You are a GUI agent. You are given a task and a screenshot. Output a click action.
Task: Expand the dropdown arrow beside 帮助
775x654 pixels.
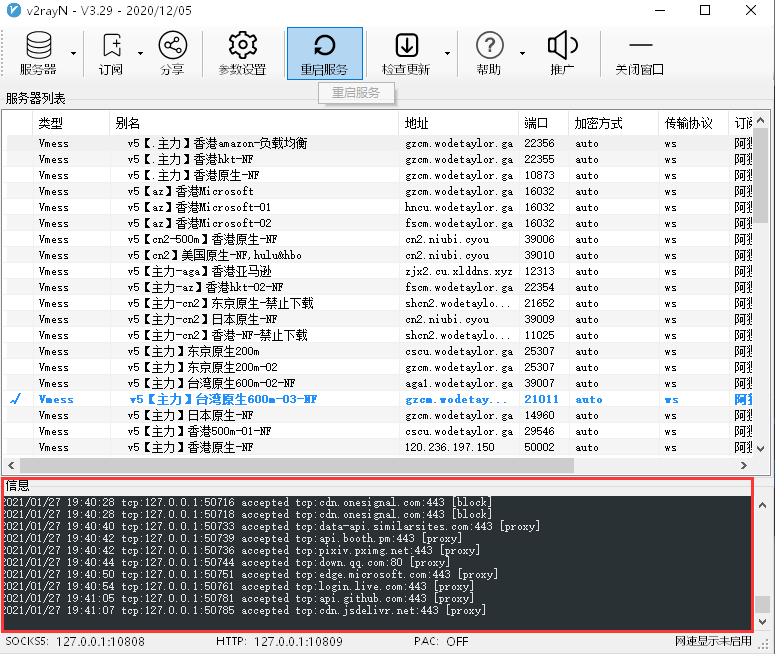(521, 54)
